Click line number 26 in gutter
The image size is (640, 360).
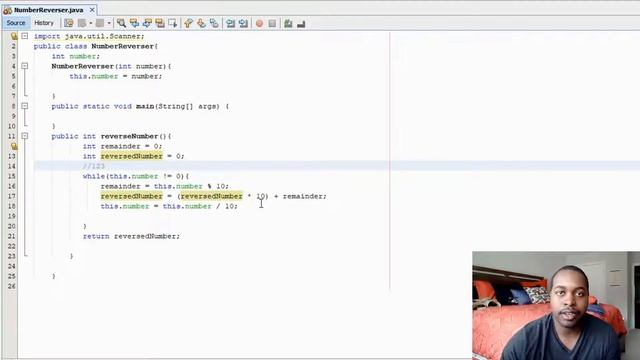[x=11, y=286]
